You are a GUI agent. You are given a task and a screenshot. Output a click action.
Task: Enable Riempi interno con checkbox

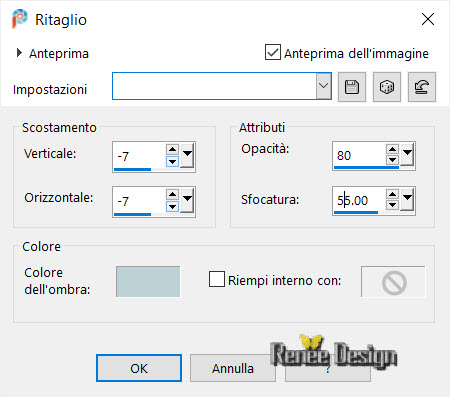(217, 279)
